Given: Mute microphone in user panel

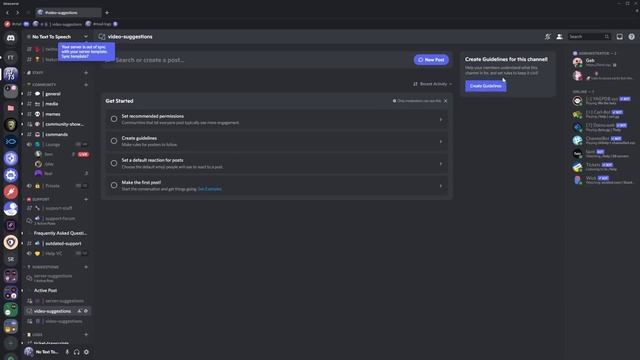Looking at the screenshot, I should 67,352.
